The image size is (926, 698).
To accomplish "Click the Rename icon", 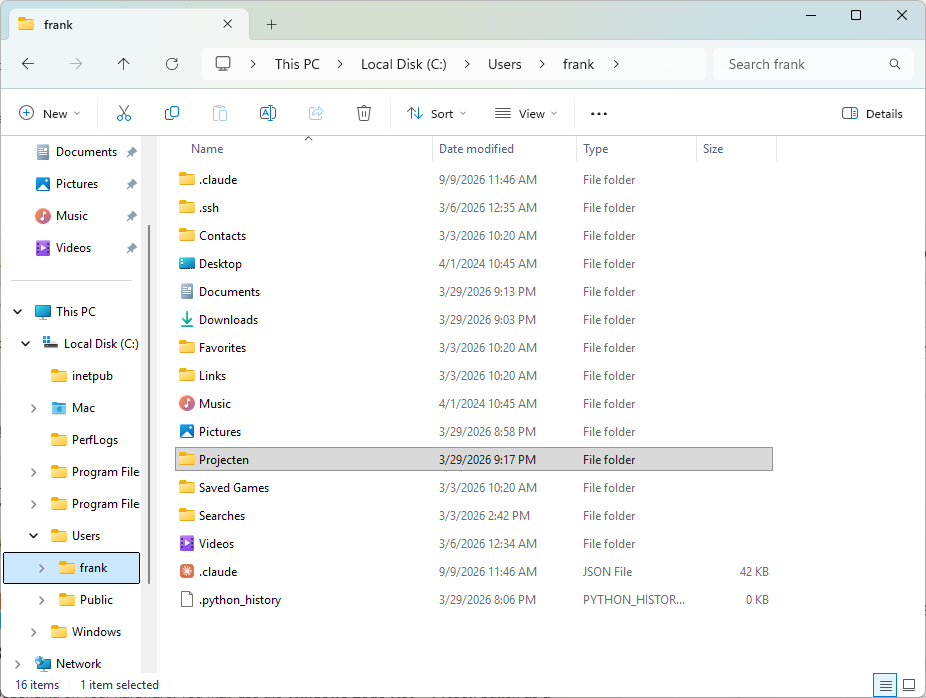I will click(268, 113).
